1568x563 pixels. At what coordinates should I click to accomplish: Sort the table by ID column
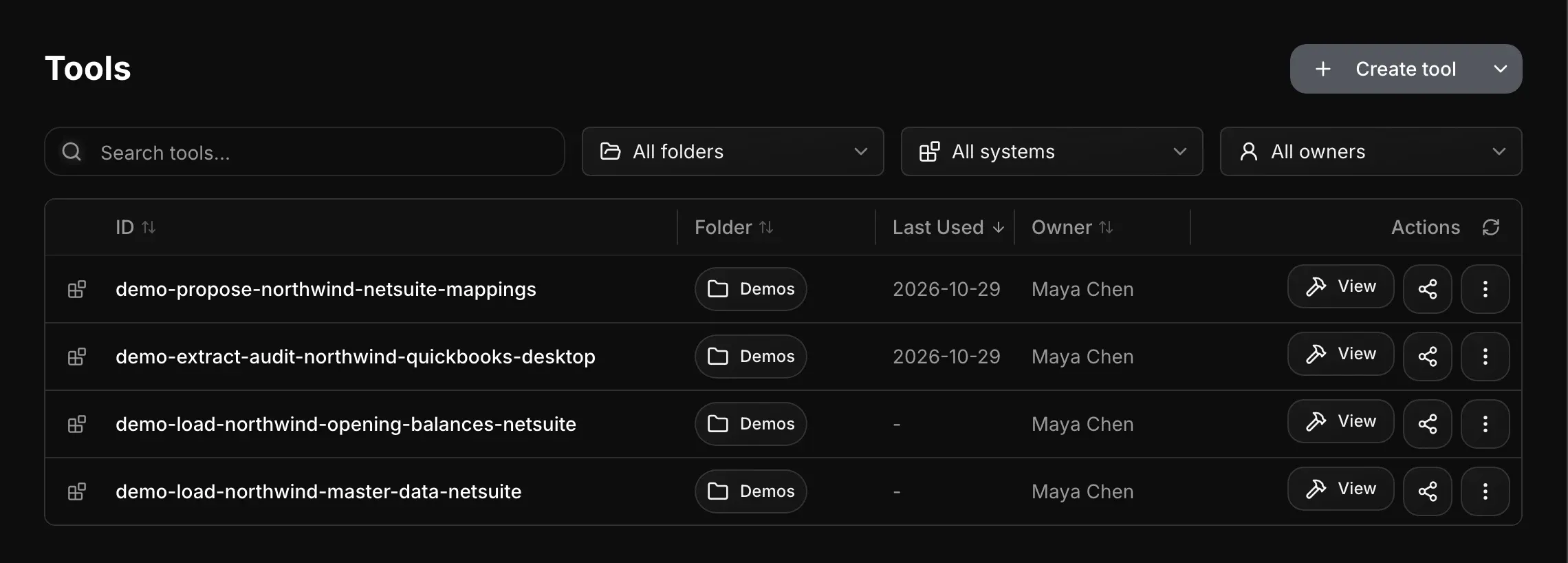point(135,227)
